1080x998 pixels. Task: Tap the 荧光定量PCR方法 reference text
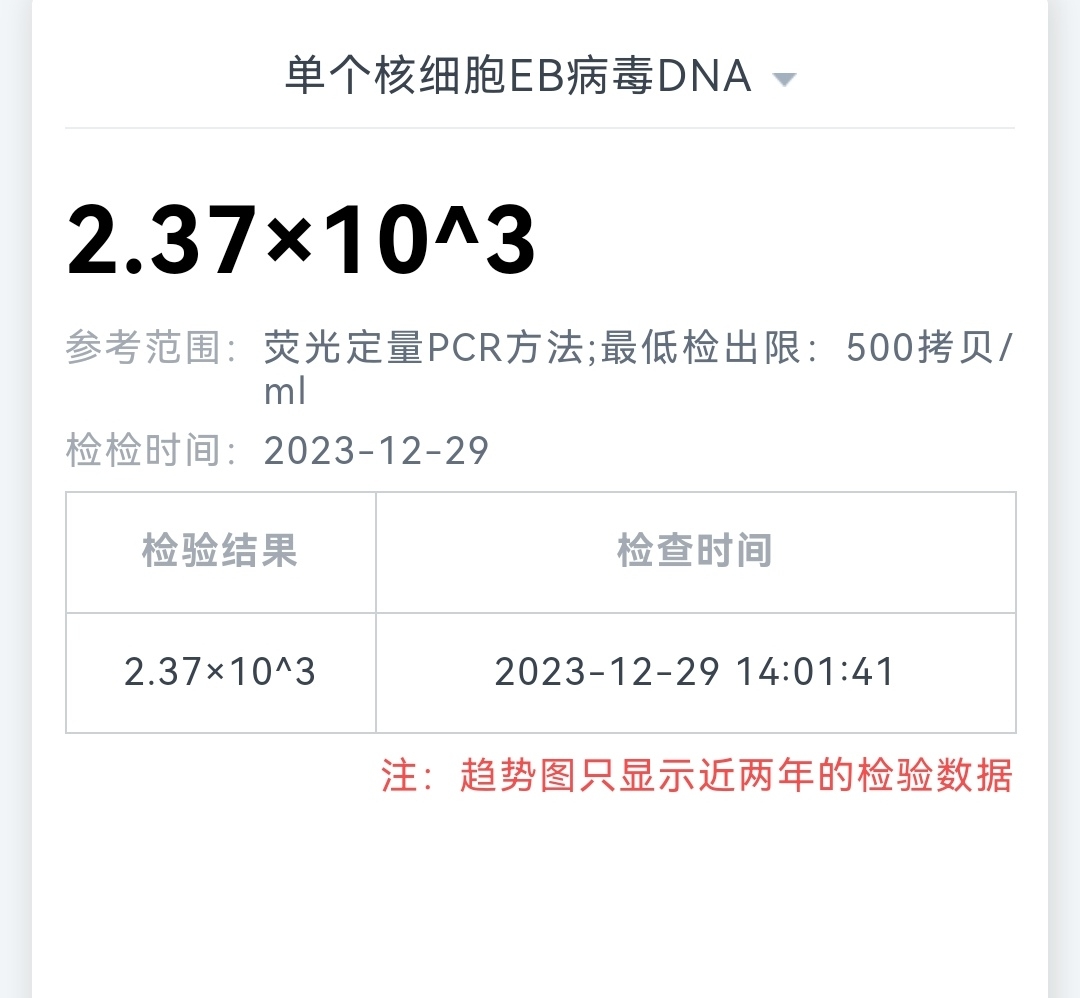(x=422, y=349)
